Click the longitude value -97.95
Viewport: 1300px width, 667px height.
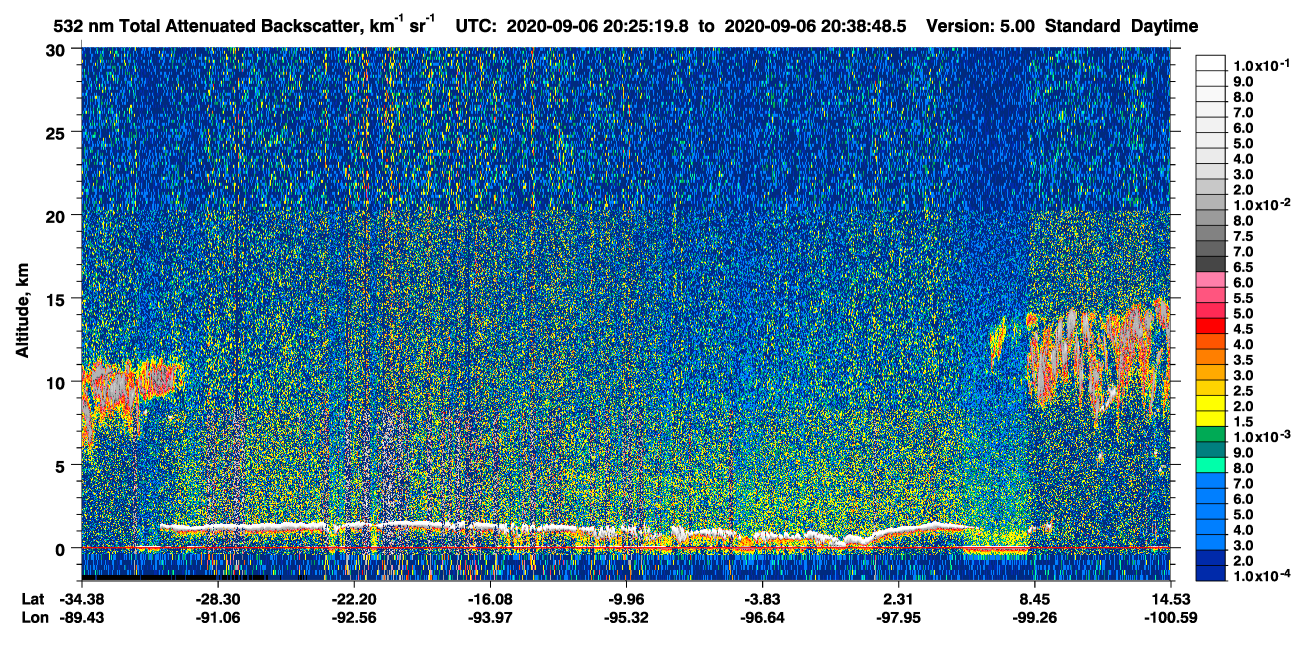pos(898,617)
